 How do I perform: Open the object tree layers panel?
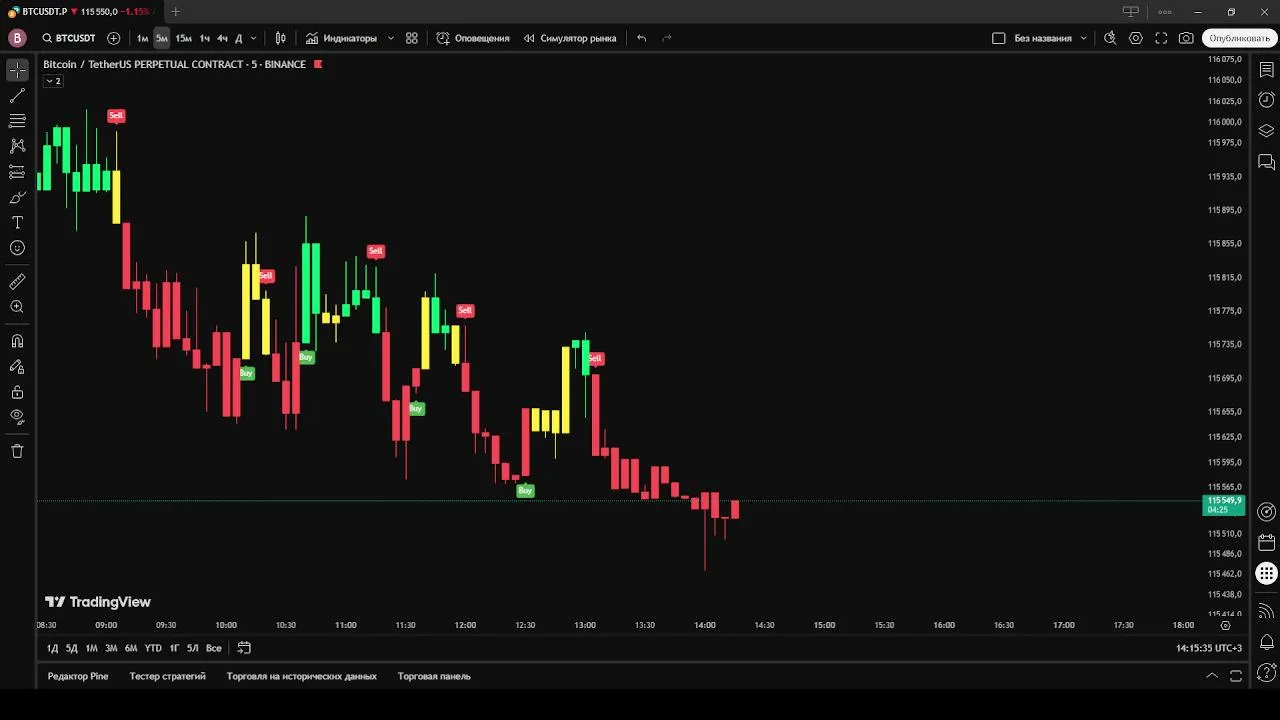coord(1266,131)
